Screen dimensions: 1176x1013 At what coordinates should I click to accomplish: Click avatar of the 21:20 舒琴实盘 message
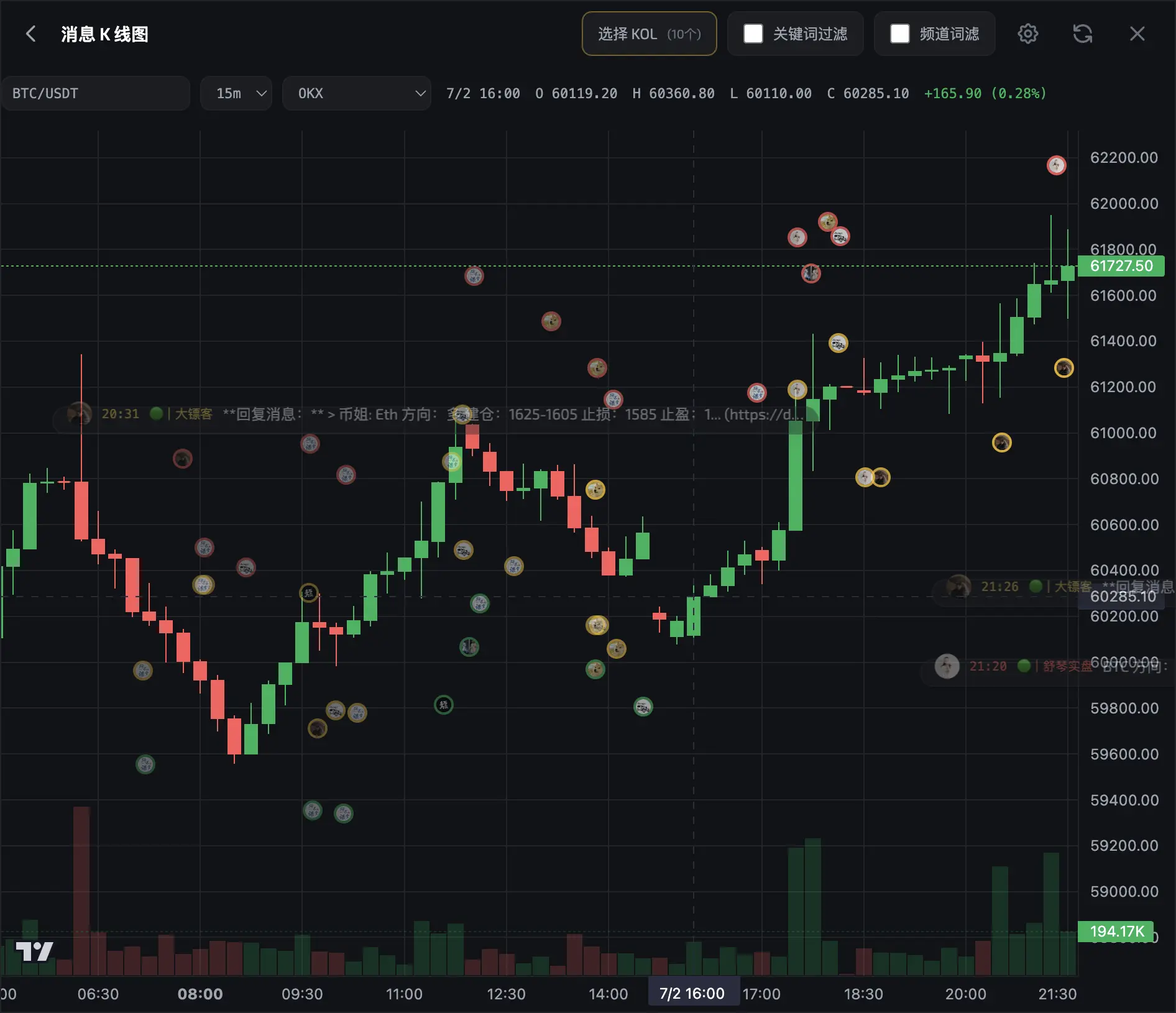click(x=947, y=666)
